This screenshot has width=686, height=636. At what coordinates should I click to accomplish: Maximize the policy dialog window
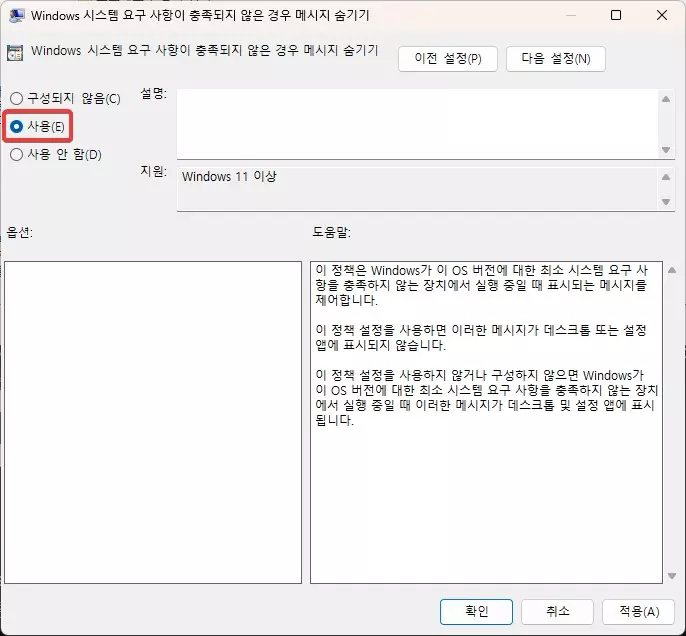tap(616, 15)
